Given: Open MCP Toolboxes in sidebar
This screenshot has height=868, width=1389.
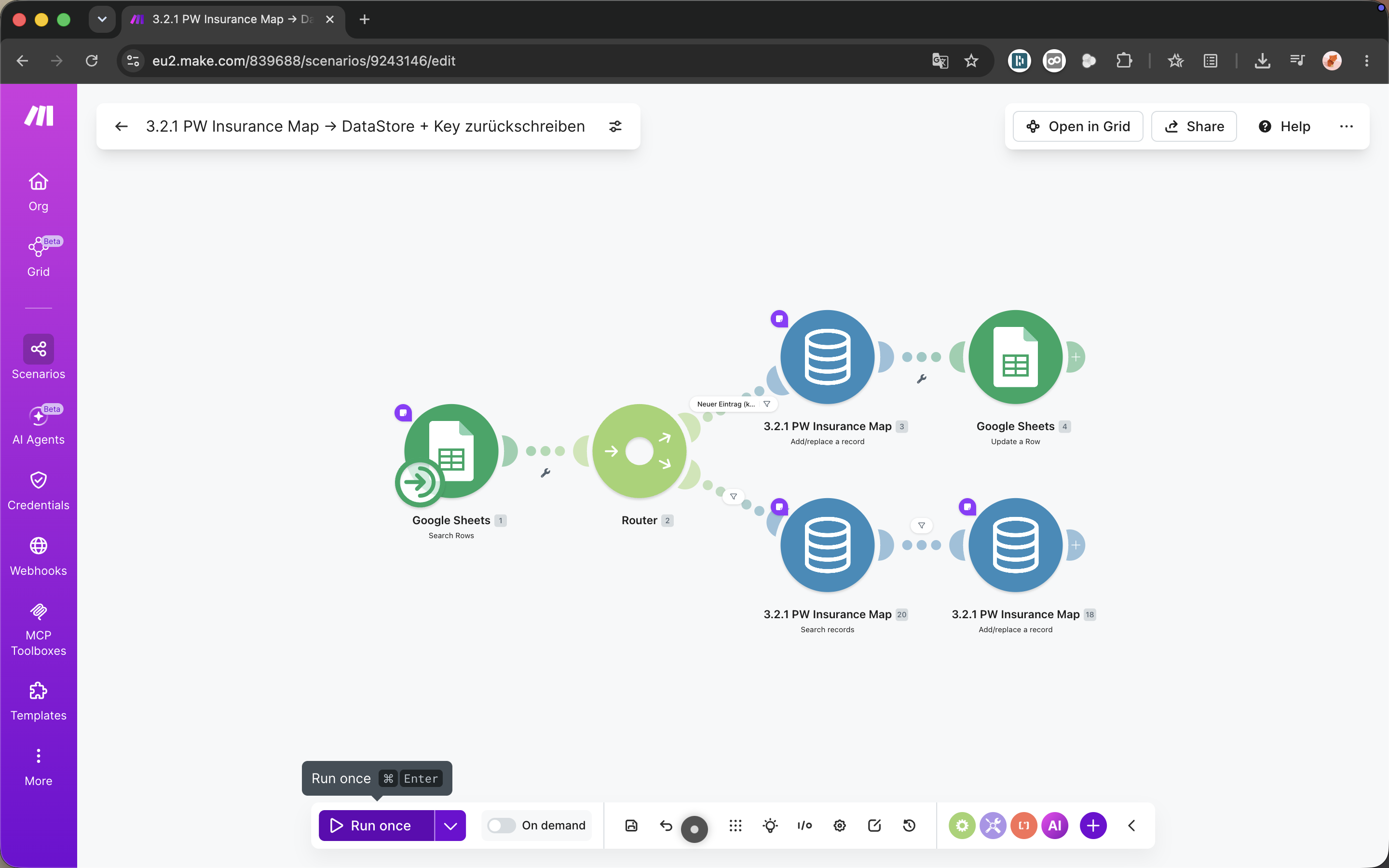Looking at the screenshot, I should coord(39,629).
